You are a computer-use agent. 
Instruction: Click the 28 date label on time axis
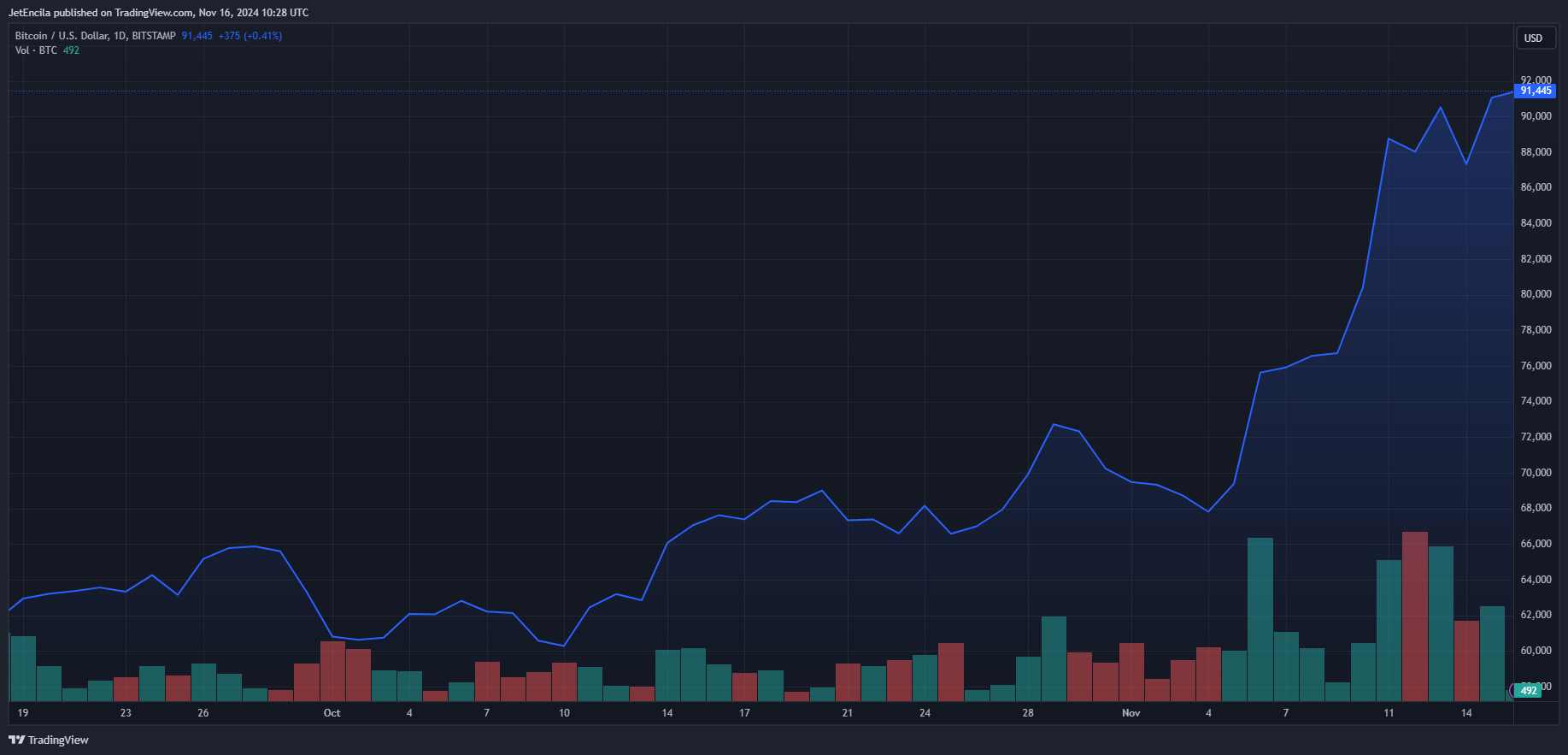[1028, 713]
